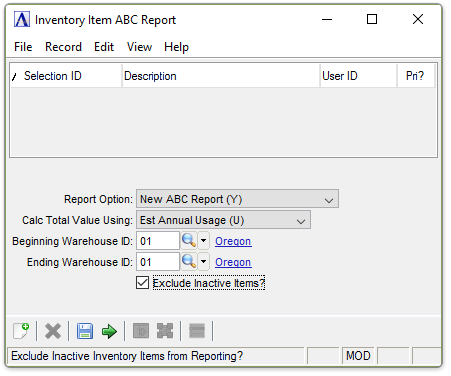The height and width of the screenshot is (376, 451).
Task: Click the Selection ID column header
Action: (66, 76)
